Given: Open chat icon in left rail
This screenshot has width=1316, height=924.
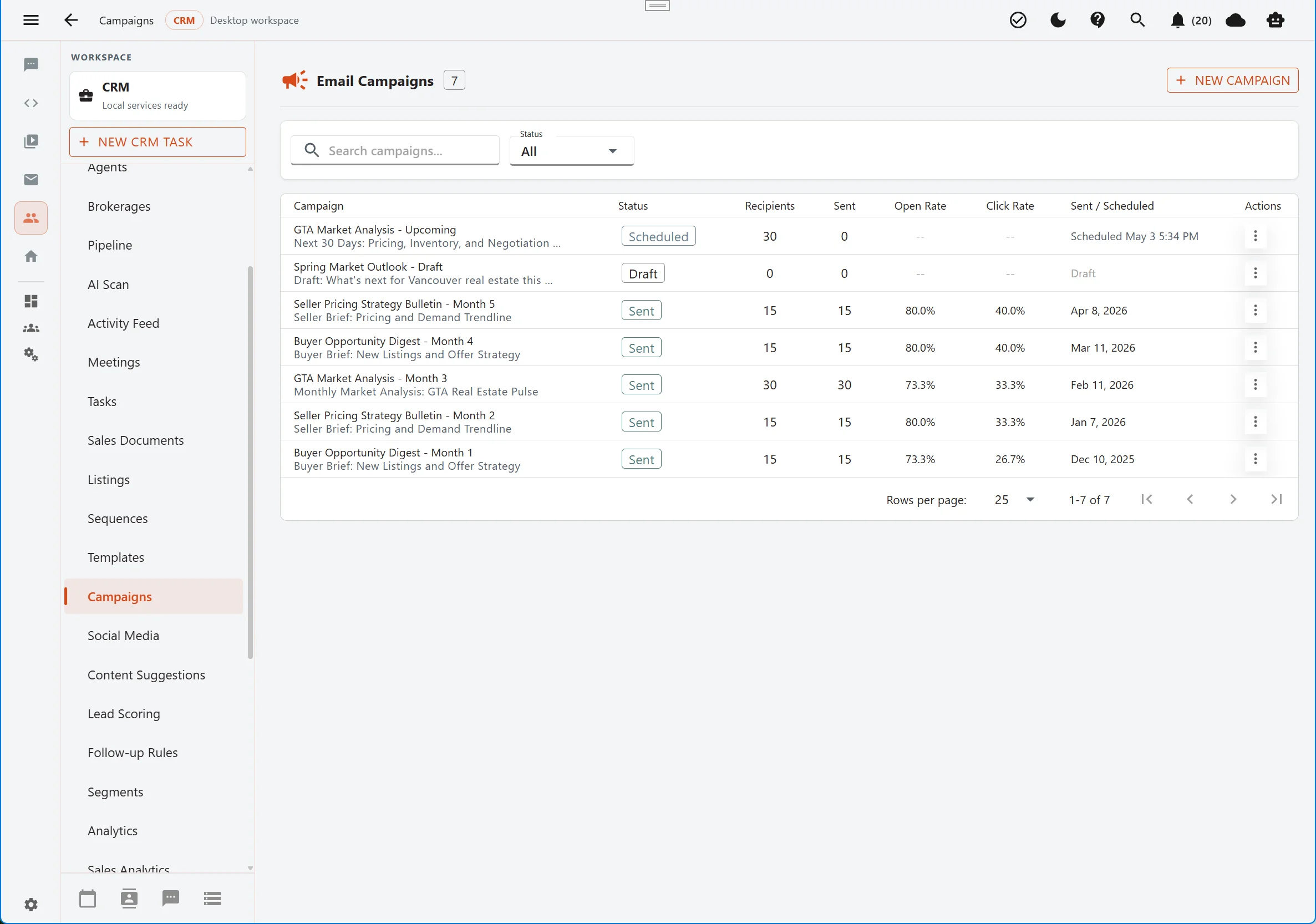Looking at the screenshot, I should pos(31,64).
